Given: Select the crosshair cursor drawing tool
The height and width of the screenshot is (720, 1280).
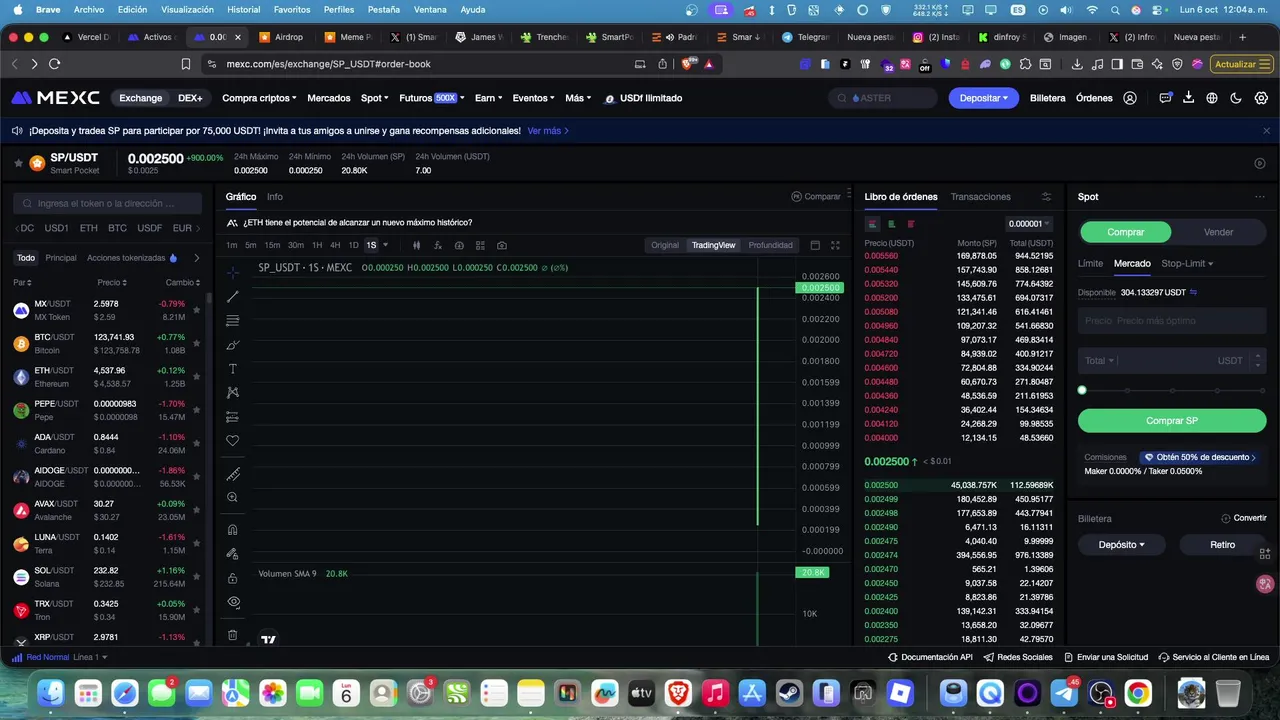Looking at the screenshot, I should point(233,273).
